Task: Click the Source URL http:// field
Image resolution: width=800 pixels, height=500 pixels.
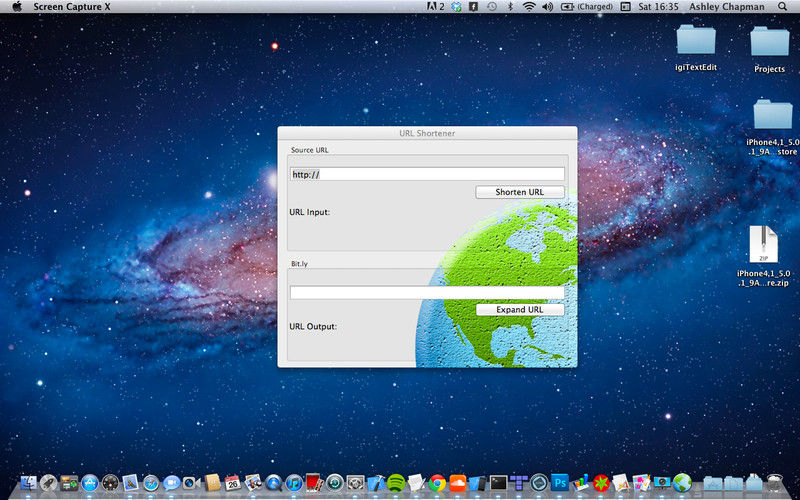Action: (427, 174)
